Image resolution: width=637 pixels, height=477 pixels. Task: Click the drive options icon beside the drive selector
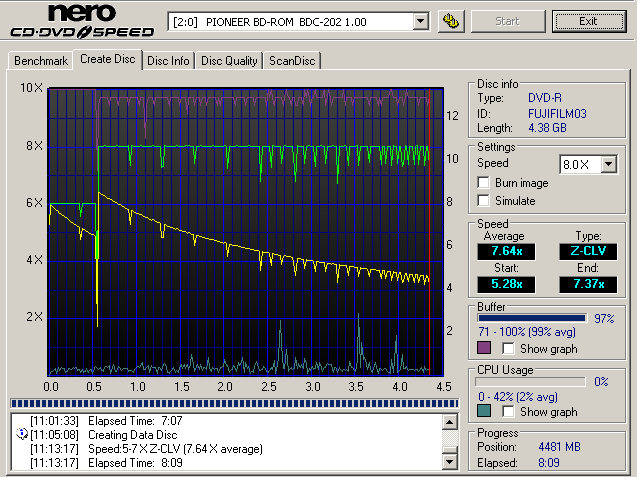[x=452, y=21]
